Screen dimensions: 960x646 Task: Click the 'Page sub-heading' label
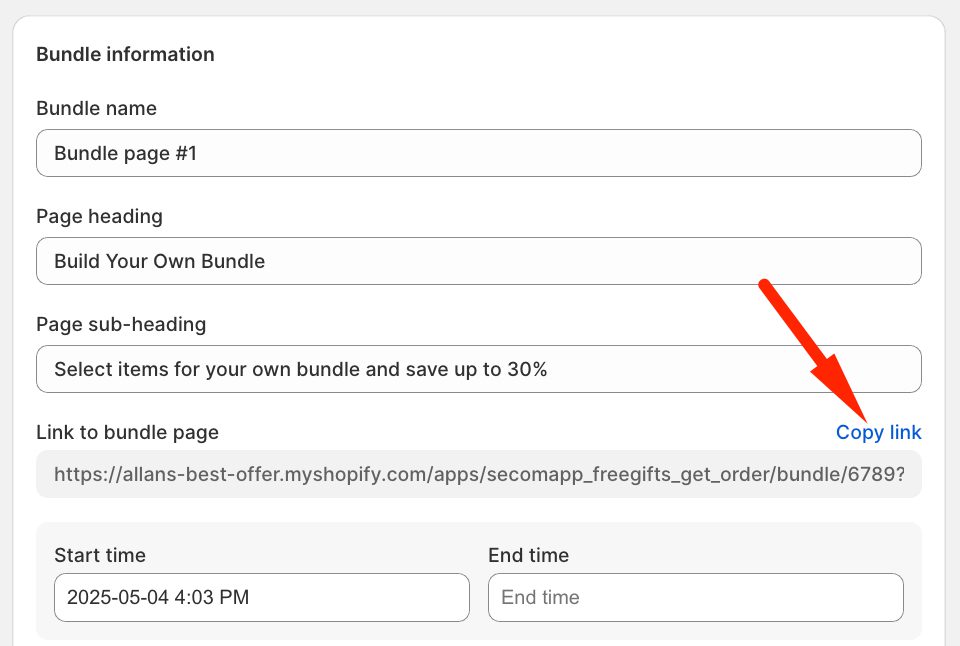[121, 324]
